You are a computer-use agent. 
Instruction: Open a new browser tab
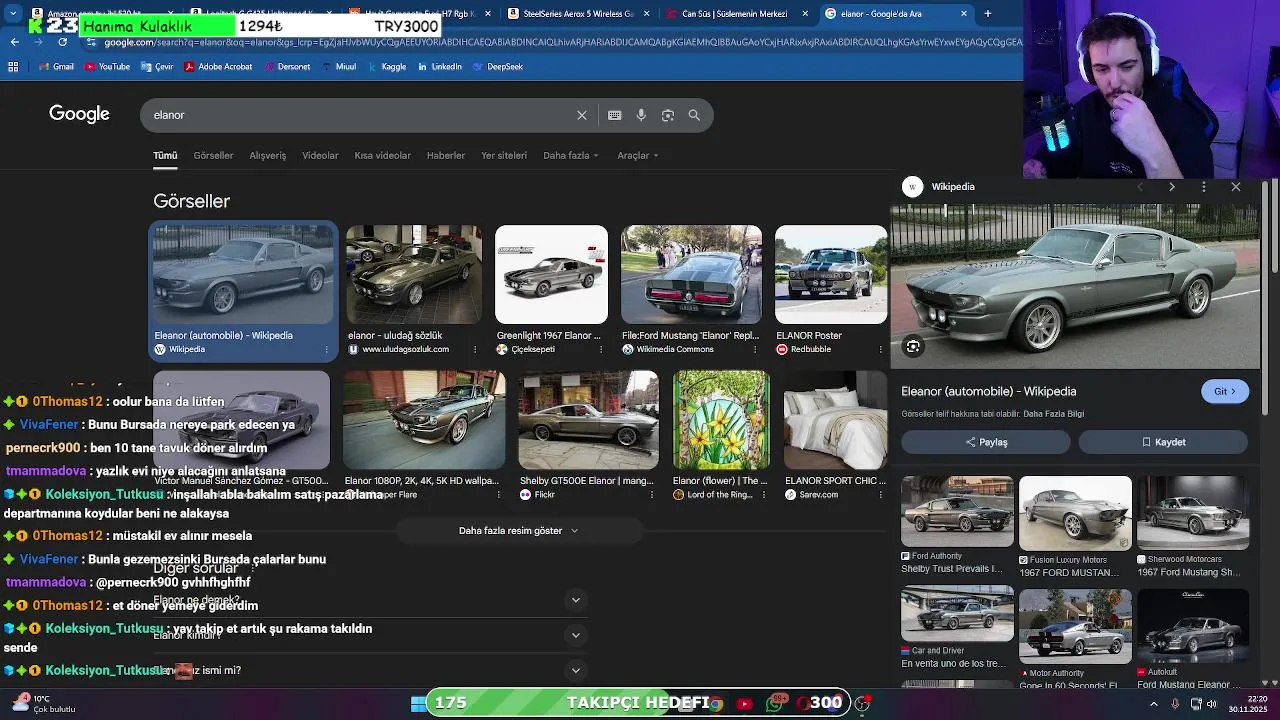coord(988,14)
